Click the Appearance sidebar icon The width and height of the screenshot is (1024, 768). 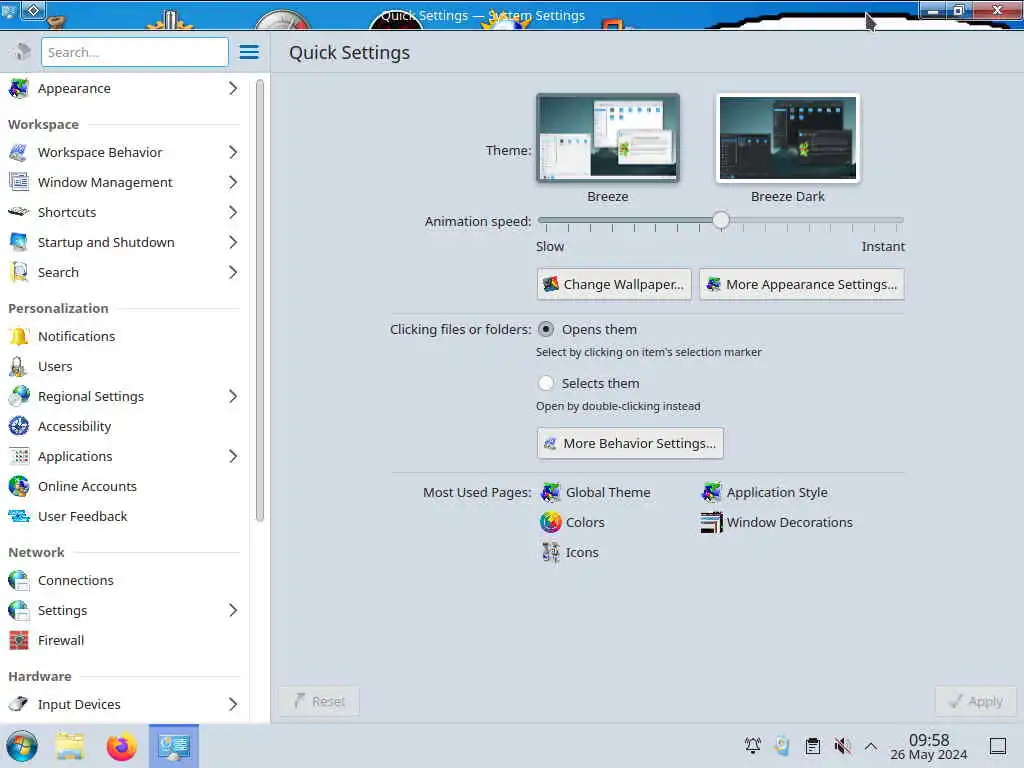point(19,88)
